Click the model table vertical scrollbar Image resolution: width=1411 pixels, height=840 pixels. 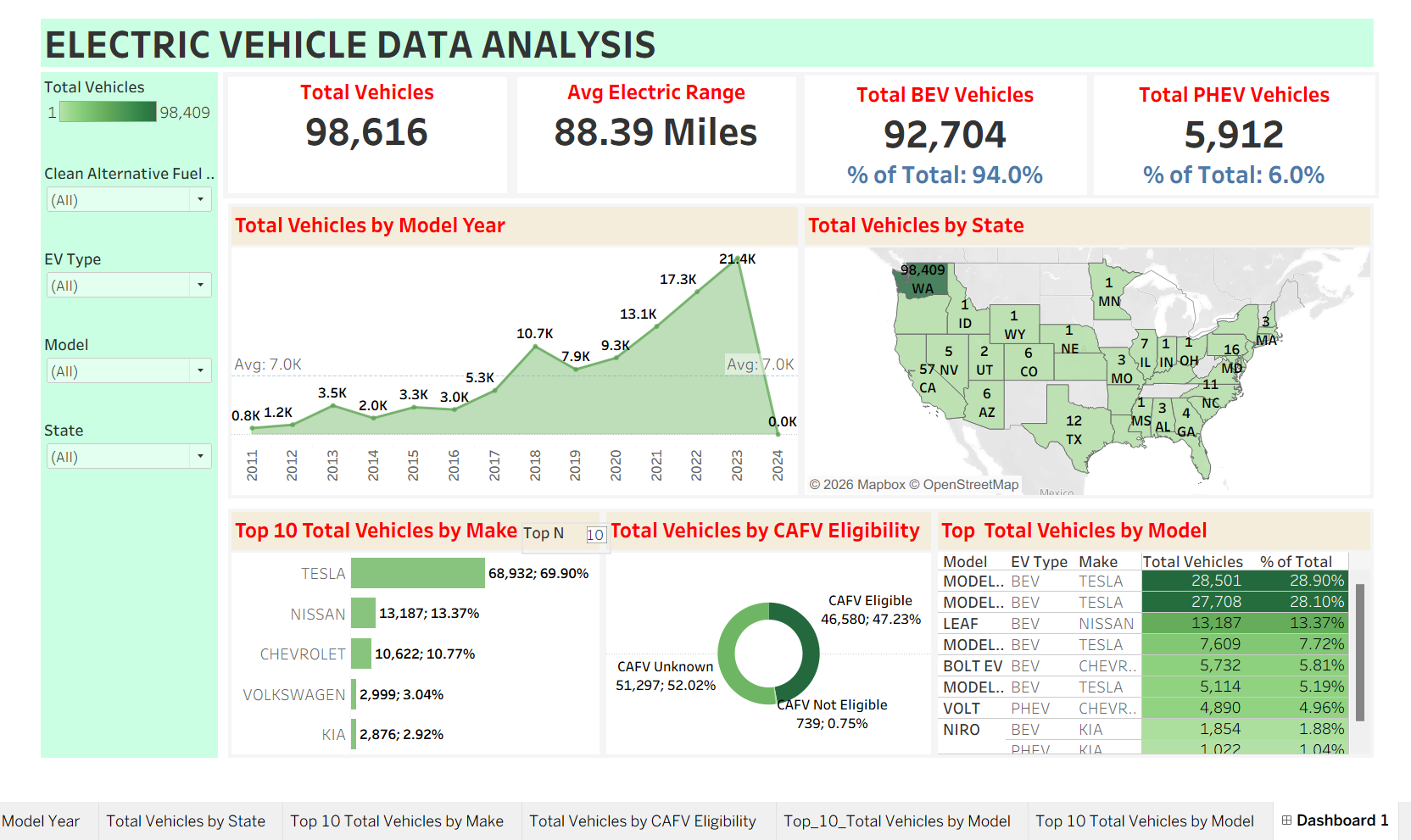tap(1360, 653)
